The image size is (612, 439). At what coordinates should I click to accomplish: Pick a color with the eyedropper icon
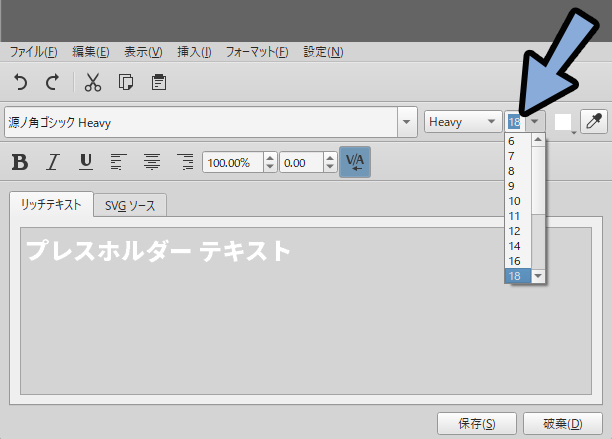[593, 122]
